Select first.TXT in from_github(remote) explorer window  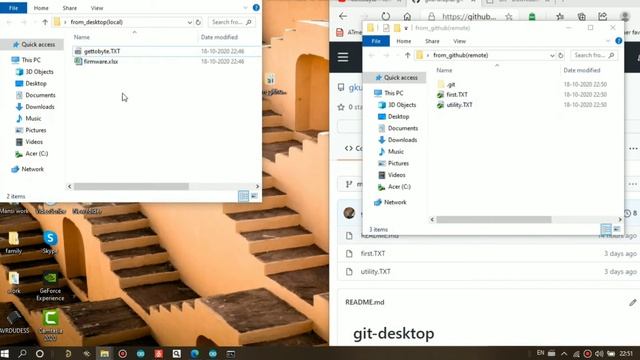[x=457, y=94]
